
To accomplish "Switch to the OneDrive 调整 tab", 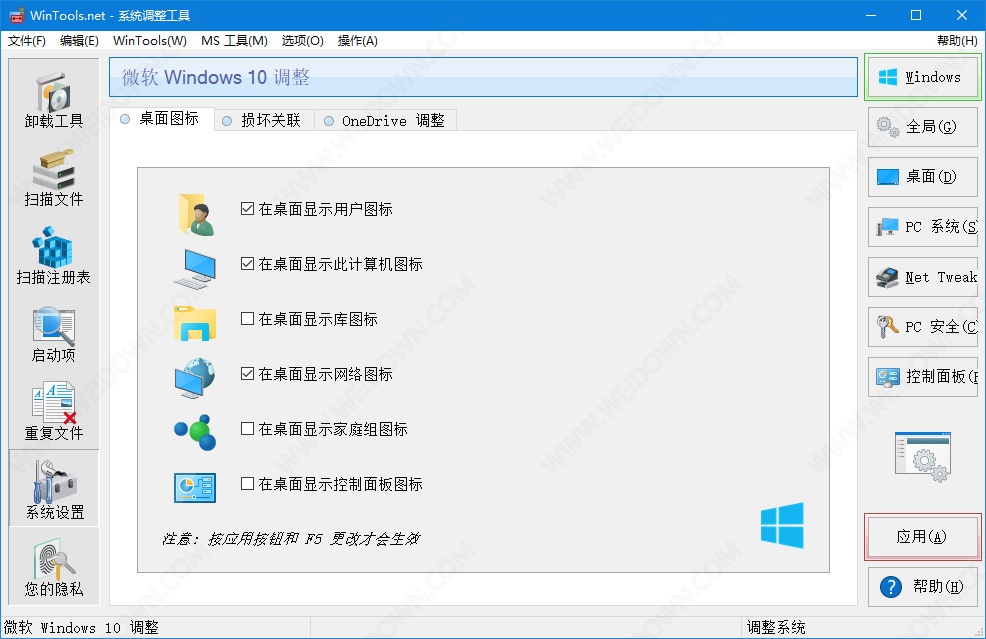I will (385, 120).
